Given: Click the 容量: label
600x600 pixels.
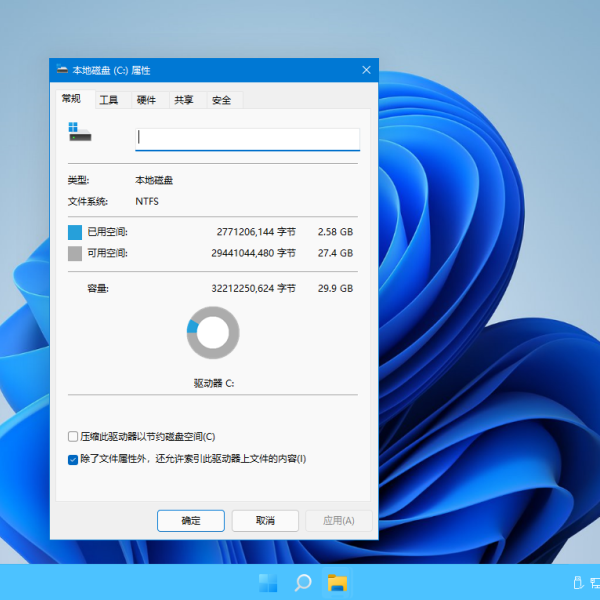Looking at the screenshot, I should (x=98, y=288).
